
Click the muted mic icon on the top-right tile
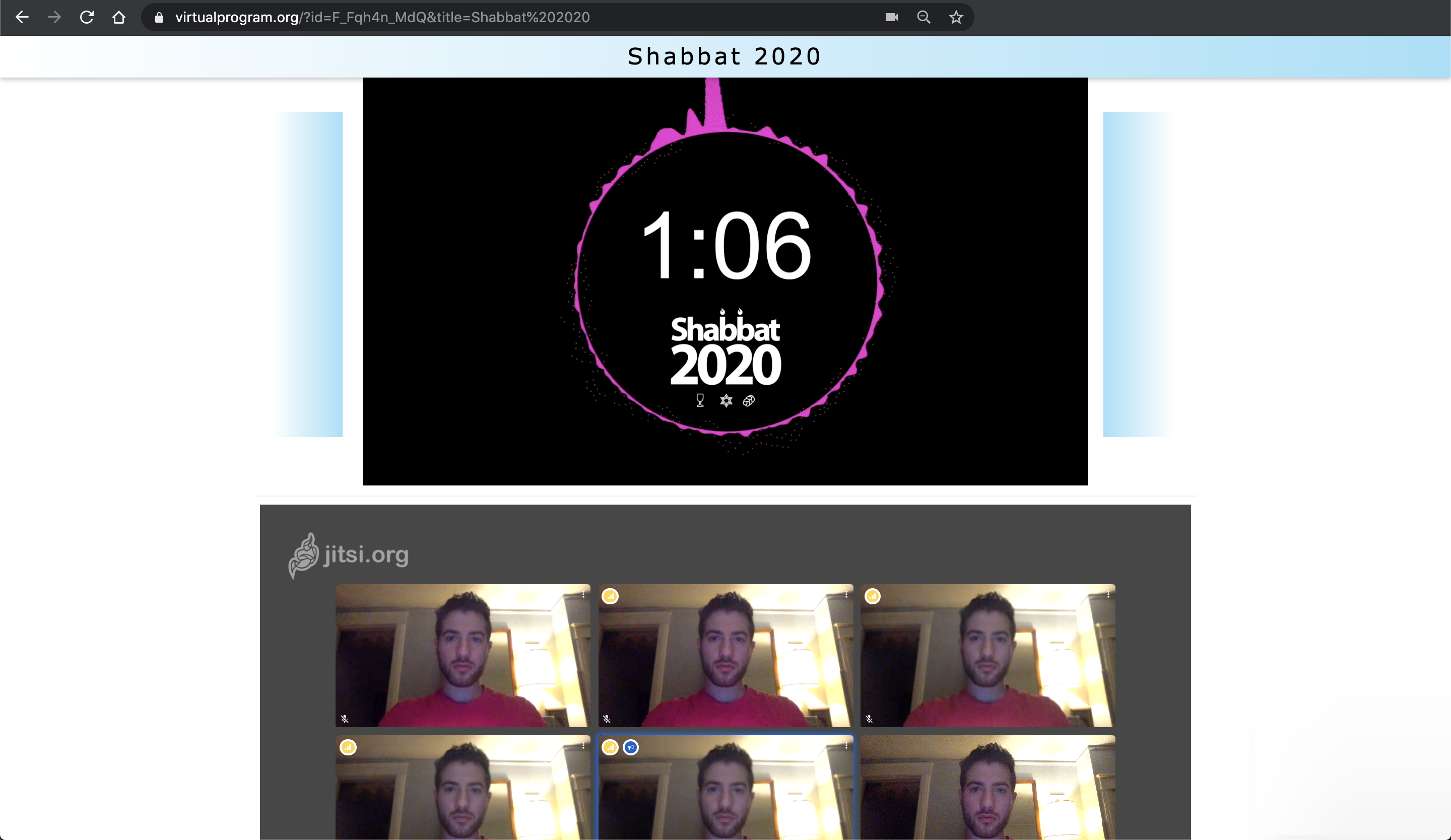[x=870, y=719]
